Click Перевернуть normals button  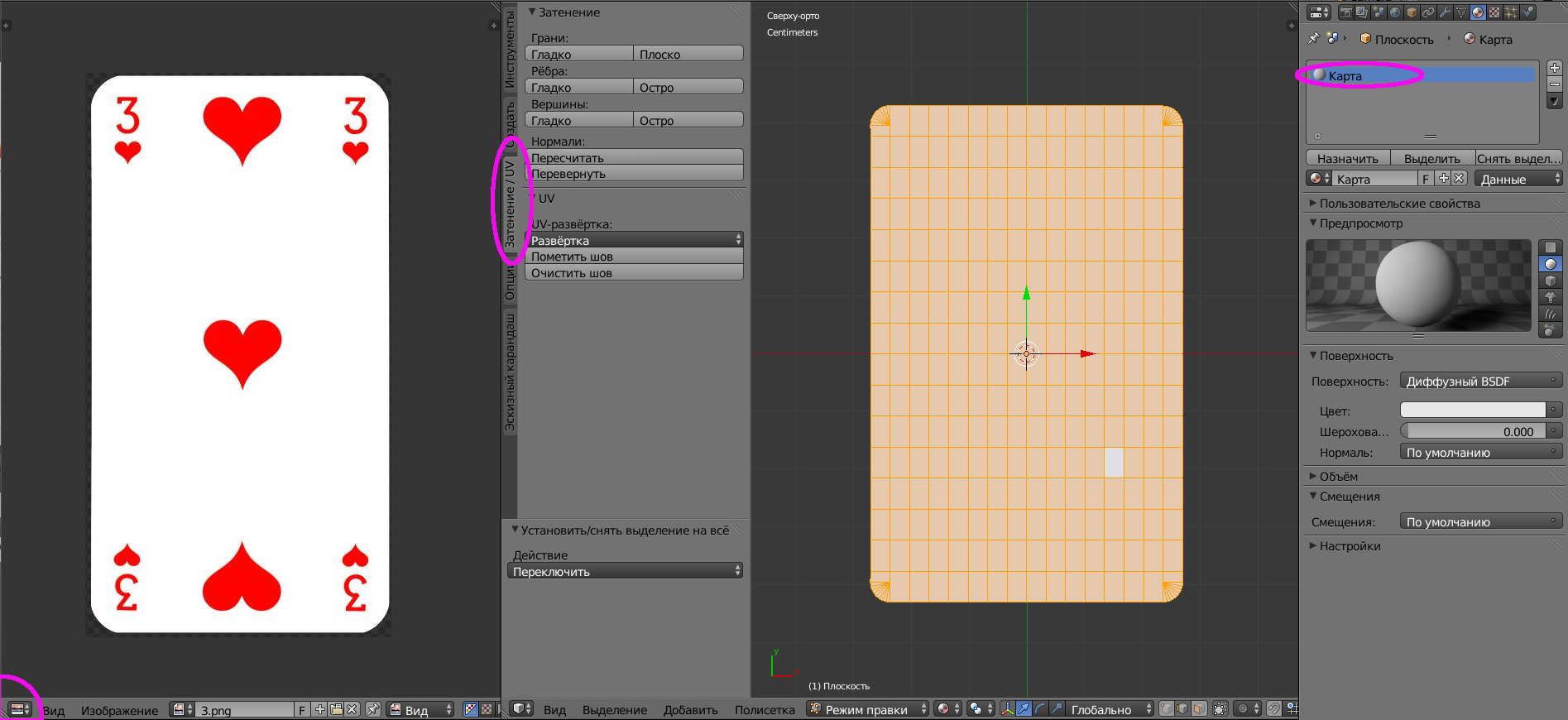click(635, 173)
